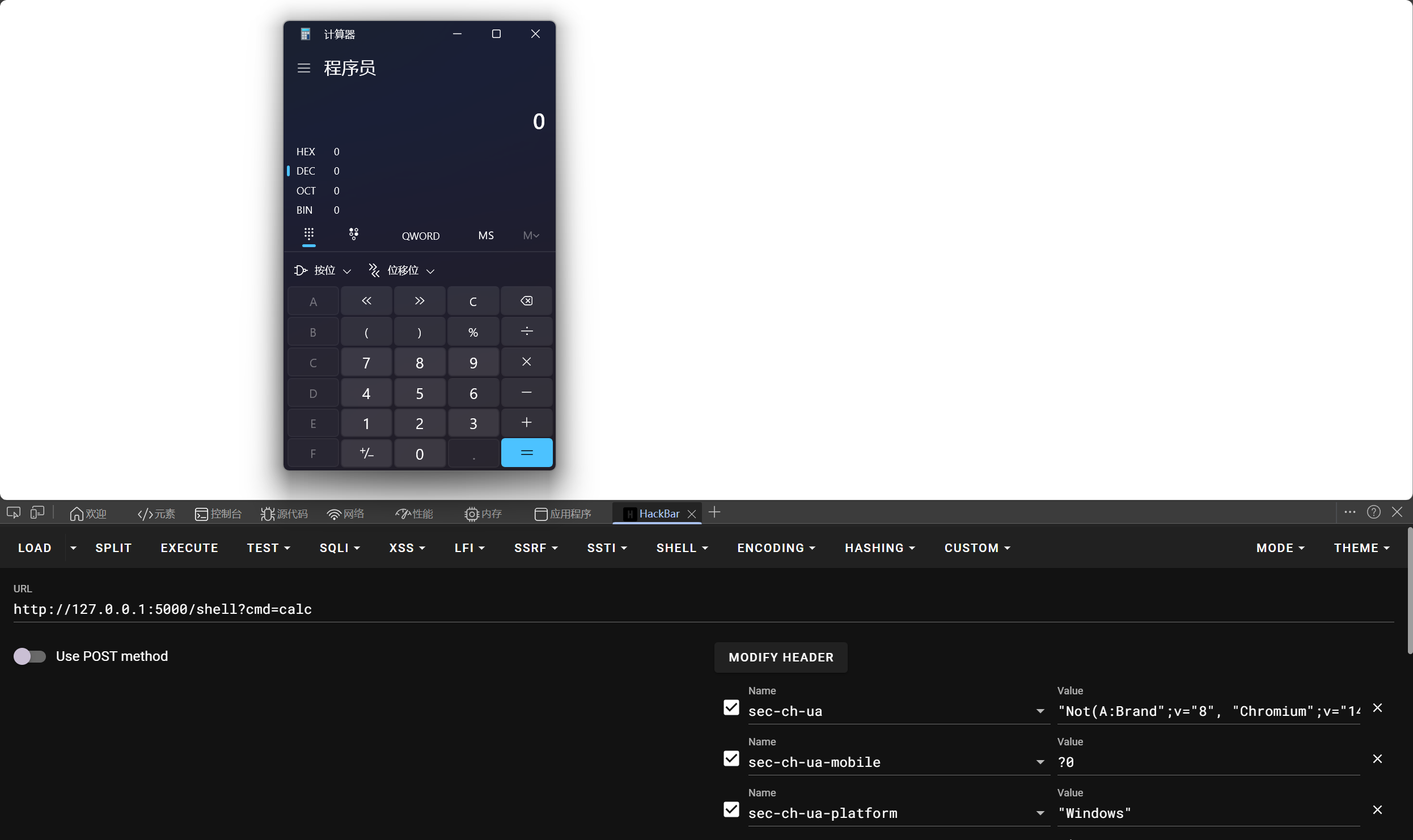Select the HEX number base
1413x840 pixels.
[420, 151]
